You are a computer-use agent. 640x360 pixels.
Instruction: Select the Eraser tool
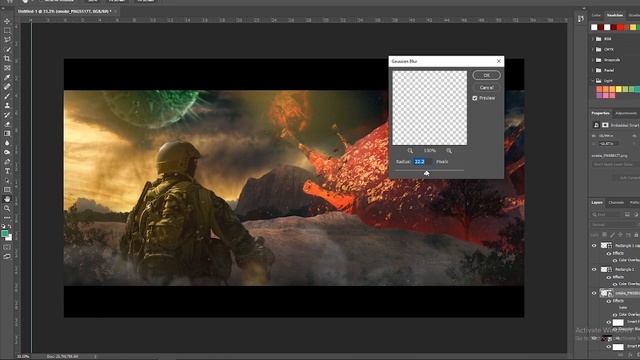click(x=7, y=124)
